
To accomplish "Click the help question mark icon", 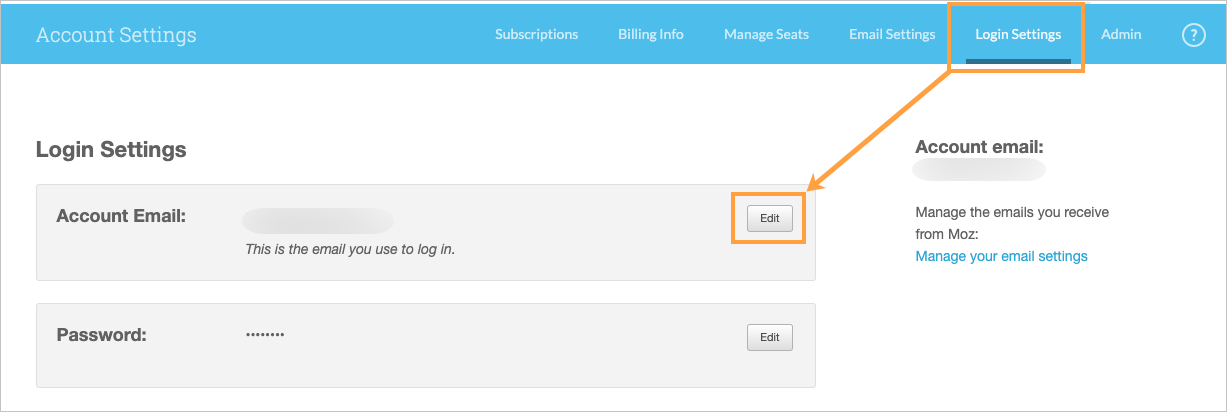I will tap(1193, 35).
